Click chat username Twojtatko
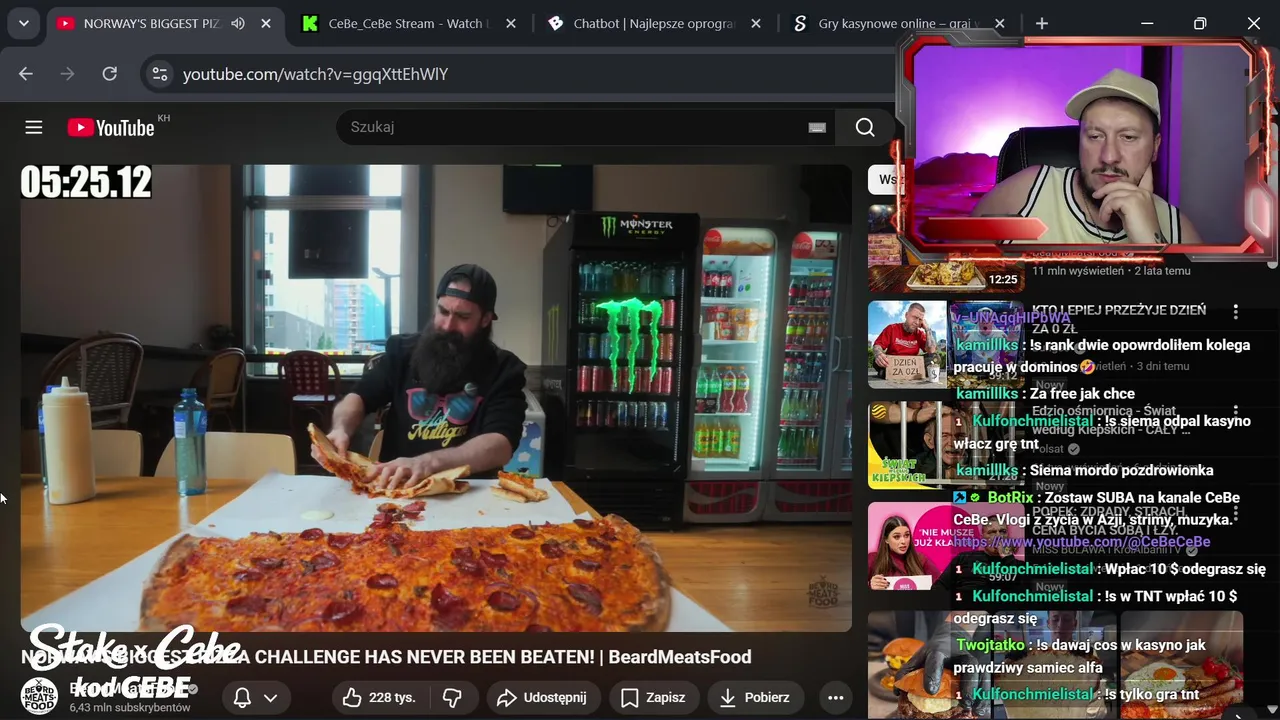The height and width of the screenshot is (720, 1280). [990, 645]
